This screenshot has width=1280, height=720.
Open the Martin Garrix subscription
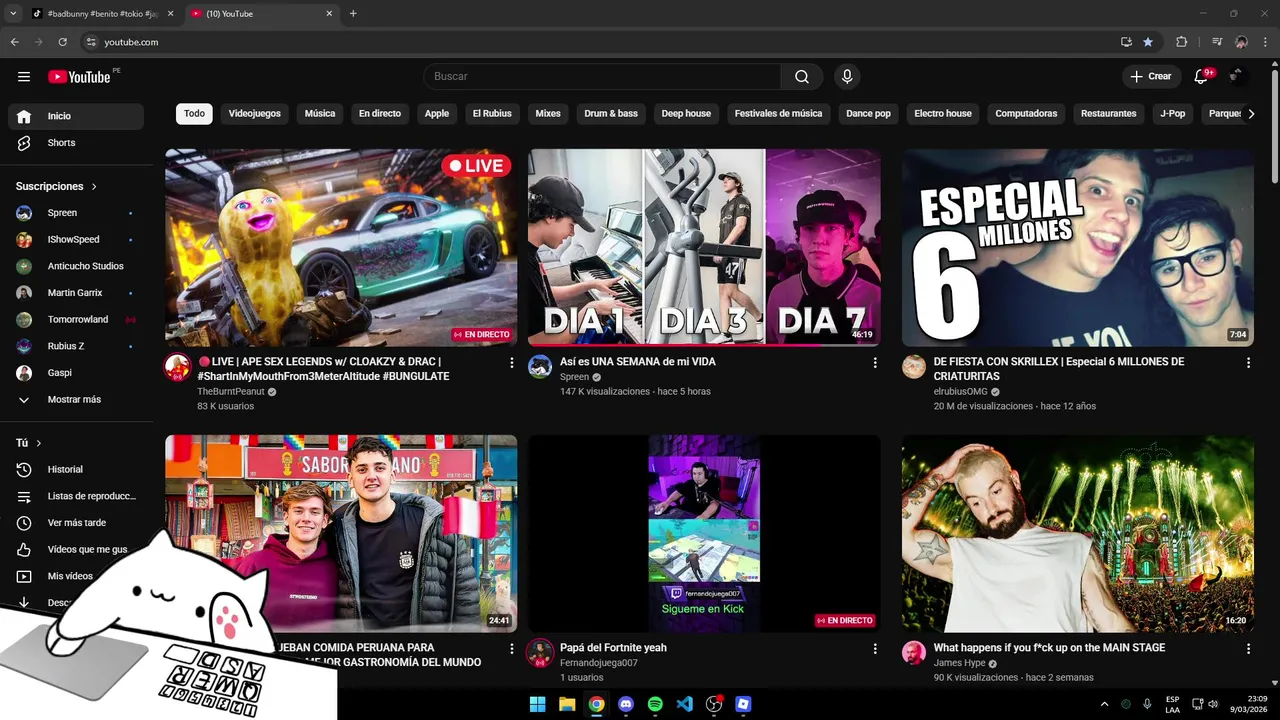pyautogui.click(x=76, y=293)
